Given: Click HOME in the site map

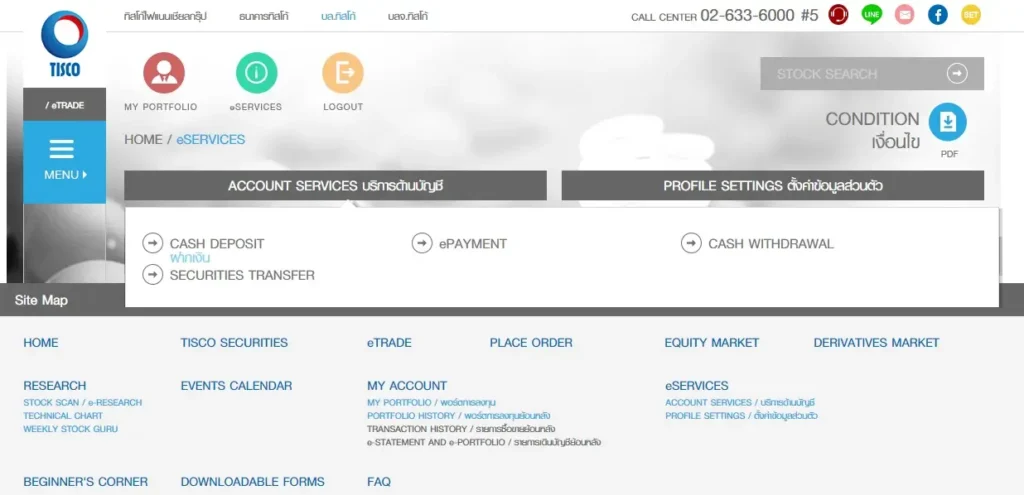Looking at the screenshot, I should pos(40,342).
